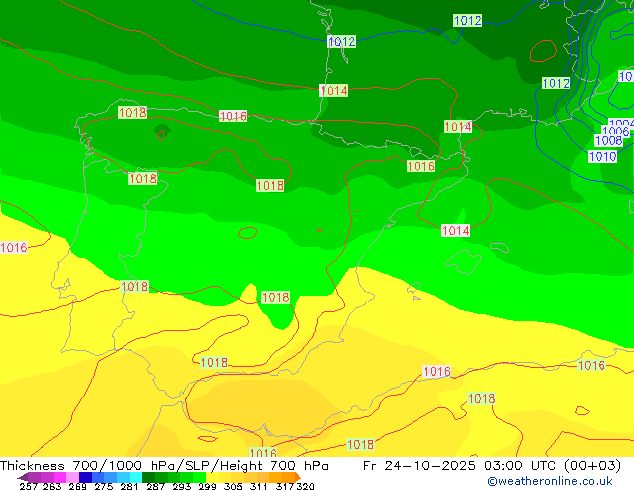Click the legend value 317

(x=285, y=486)
